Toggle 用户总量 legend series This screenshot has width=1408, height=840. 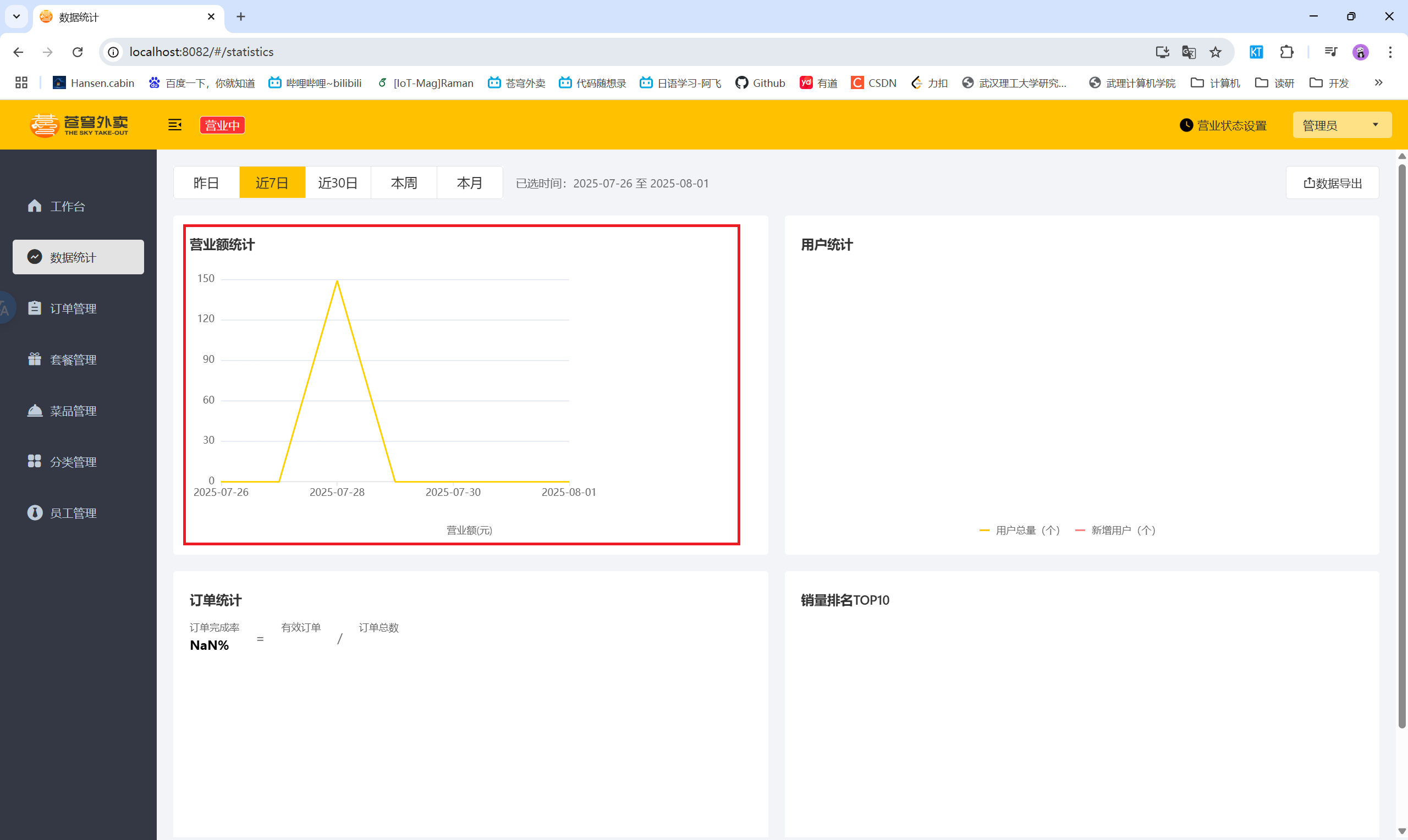coord(1020,530)
